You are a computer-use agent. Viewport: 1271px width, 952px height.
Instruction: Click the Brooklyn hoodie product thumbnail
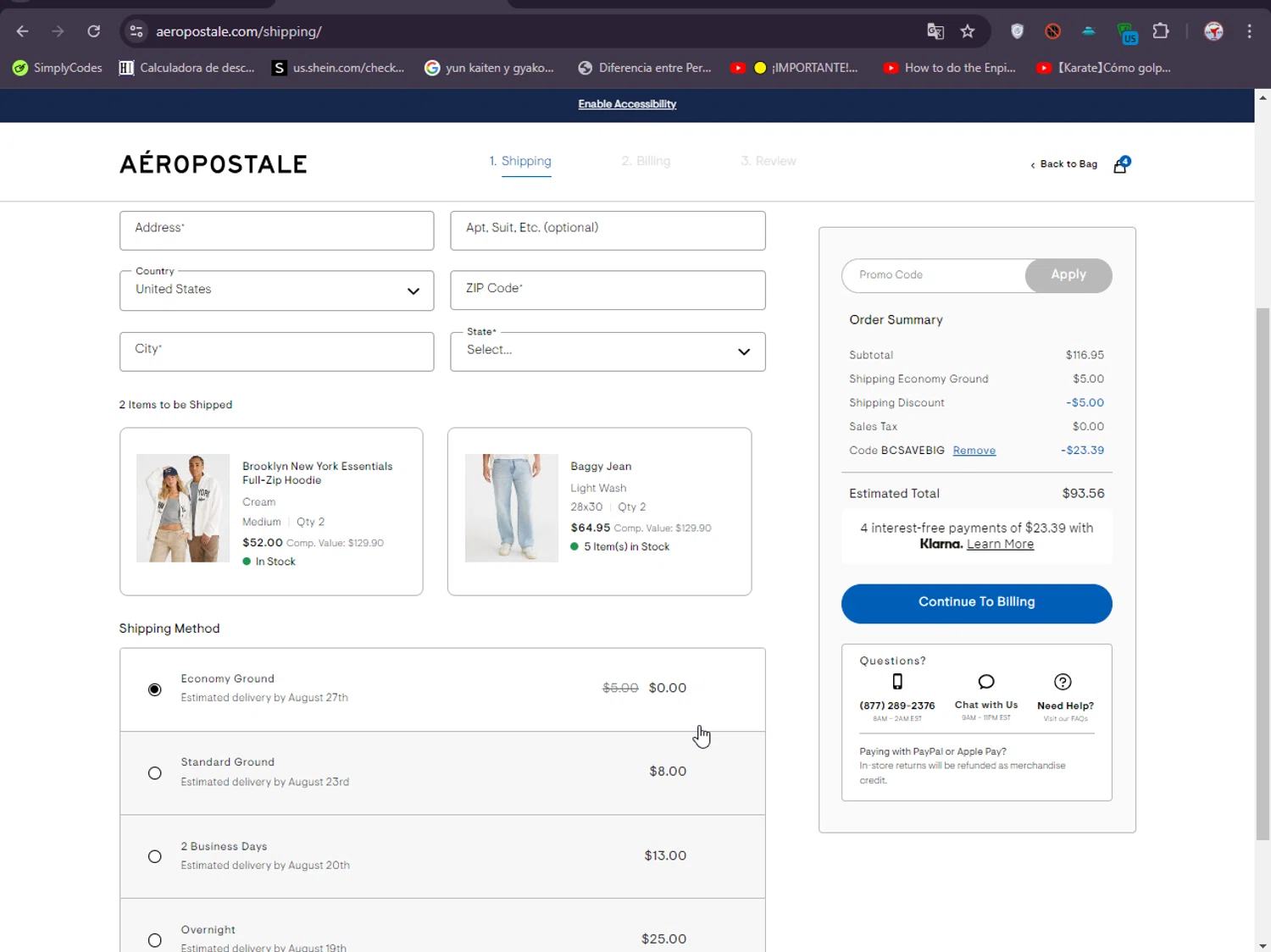click(183, 508)
